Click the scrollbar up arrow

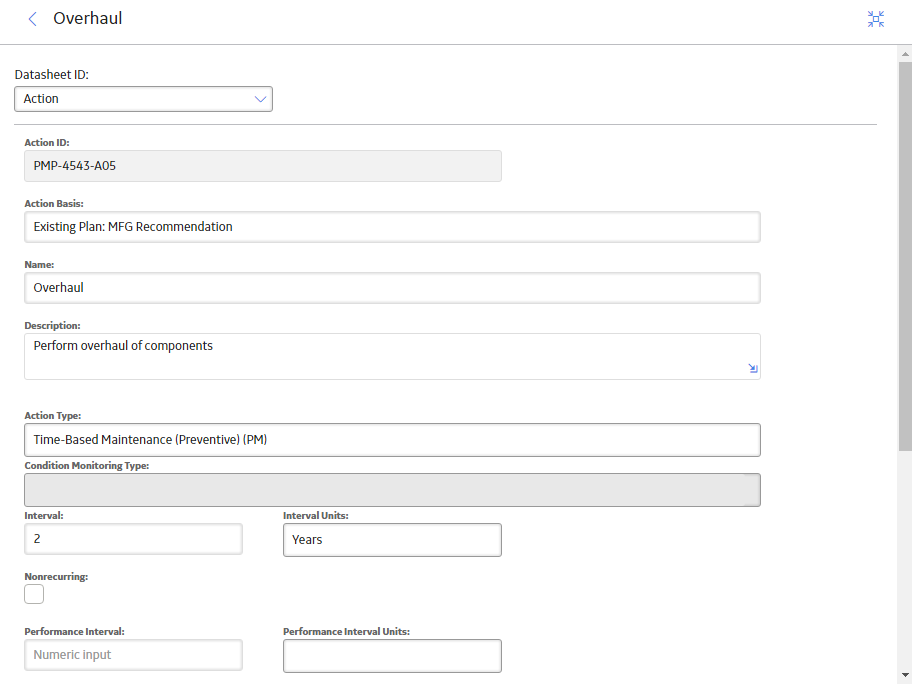(x=905, y=54)
